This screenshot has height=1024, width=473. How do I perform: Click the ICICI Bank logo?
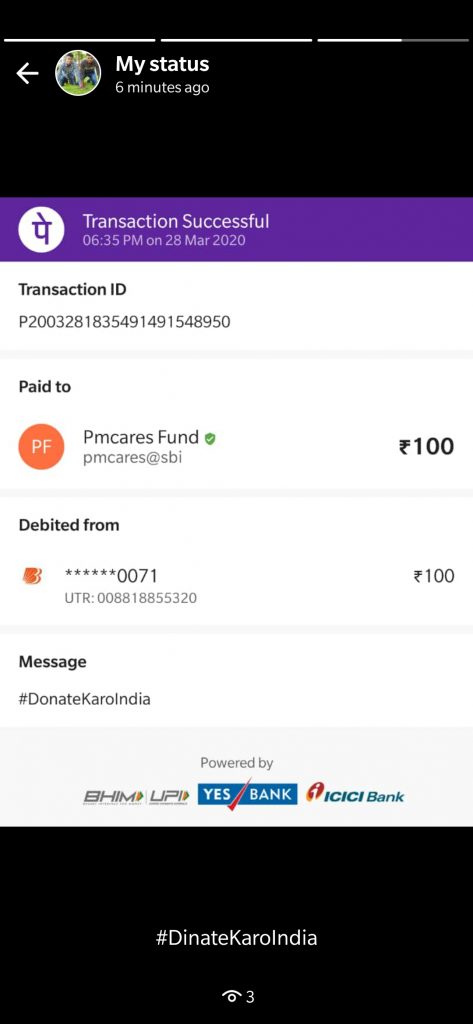tap(355, 794)
